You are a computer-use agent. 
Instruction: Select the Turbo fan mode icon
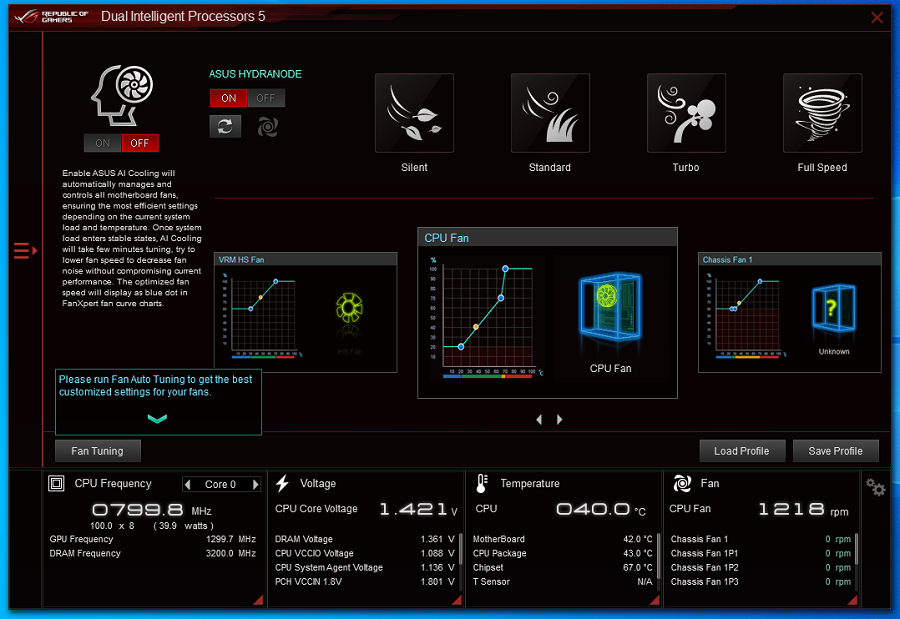coord(686,113)
